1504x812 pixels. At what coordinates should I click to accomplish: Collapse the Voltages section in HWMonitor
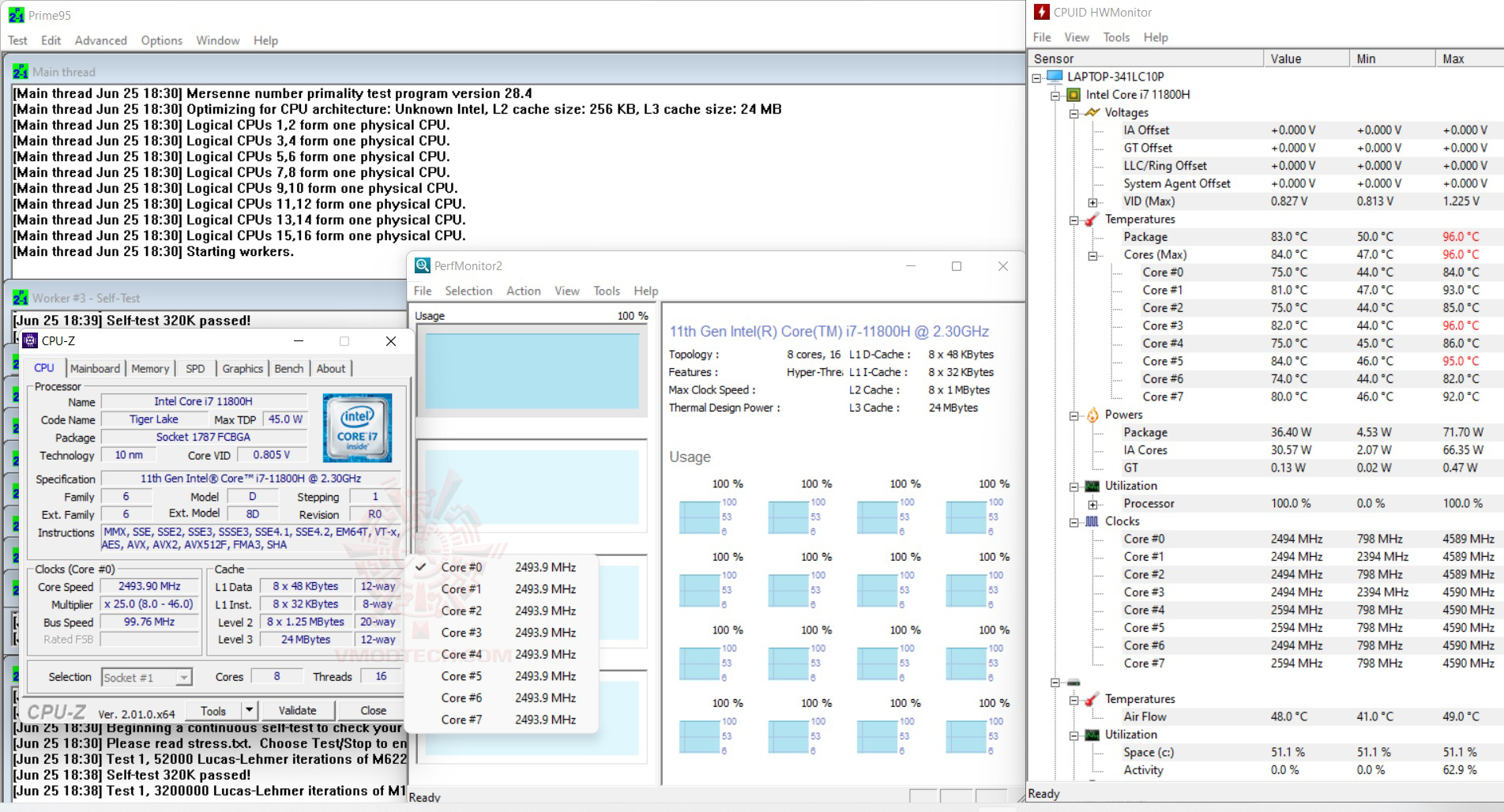[1073, 113]
